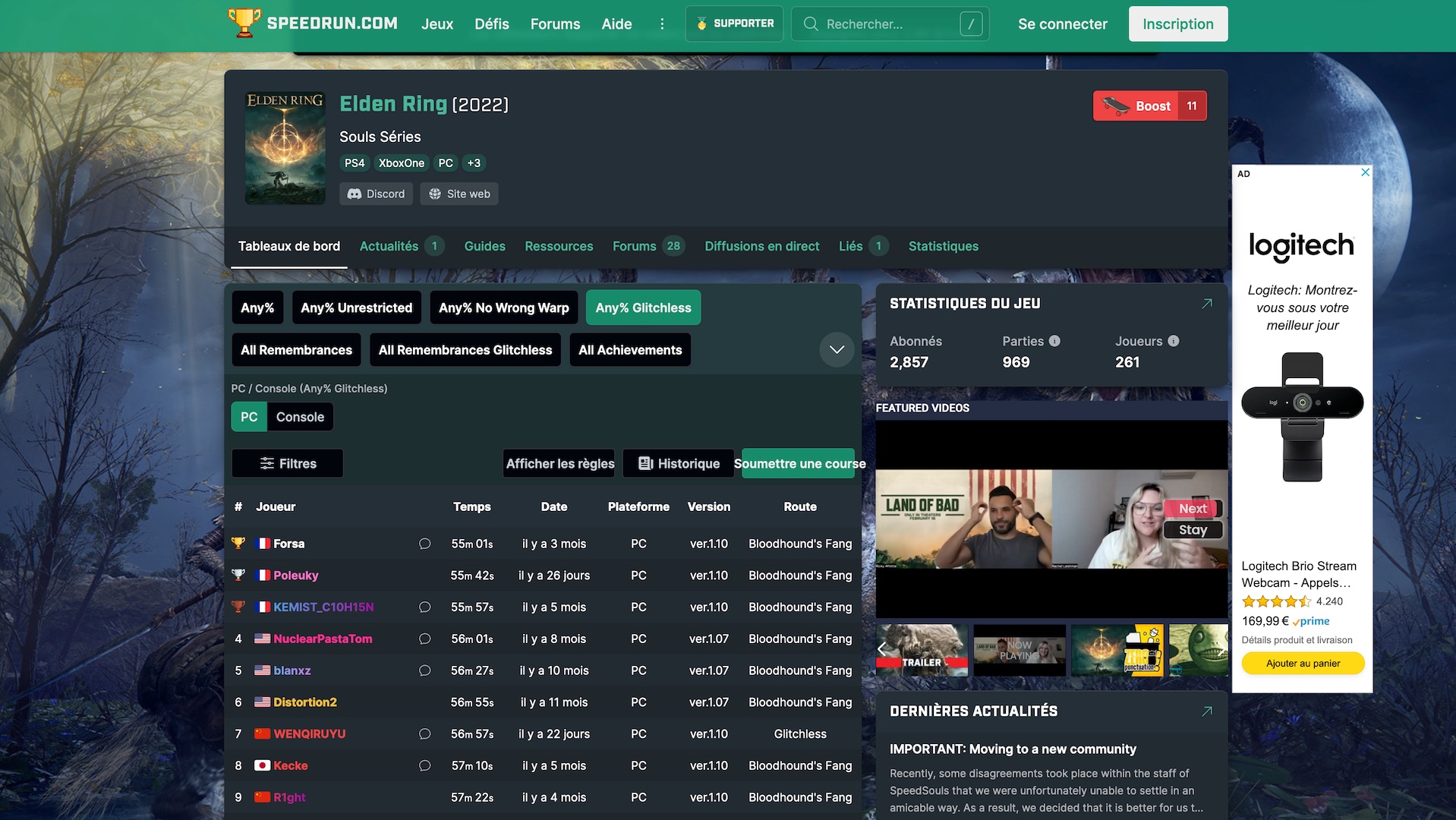Open WENQIRUYU's run comment bubble
The width and height of the screenshot is (1456, 820).
pyautogui.click(x=424, y=734)
